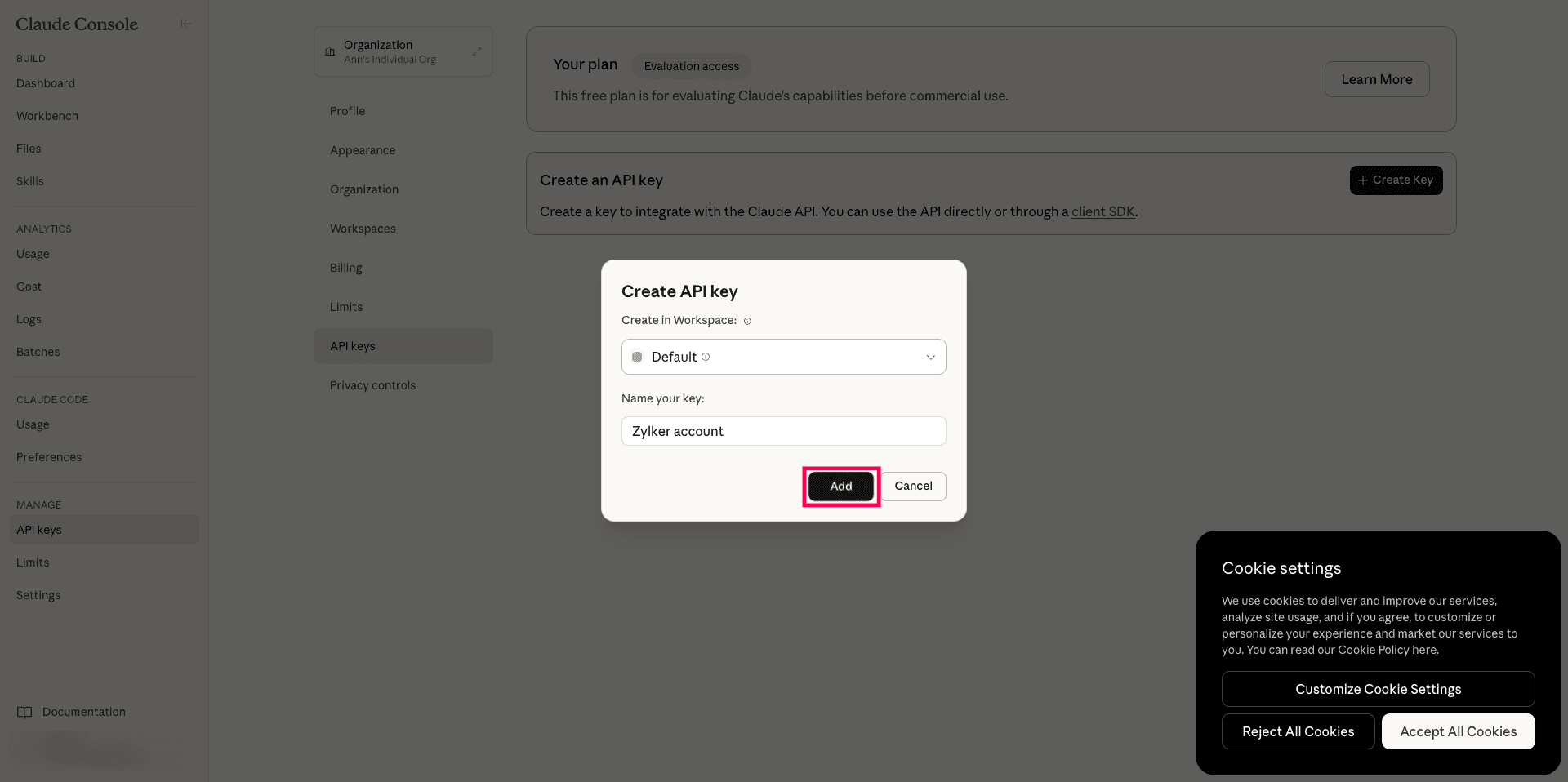Click the info icon beside Create in Workspace

747,321
